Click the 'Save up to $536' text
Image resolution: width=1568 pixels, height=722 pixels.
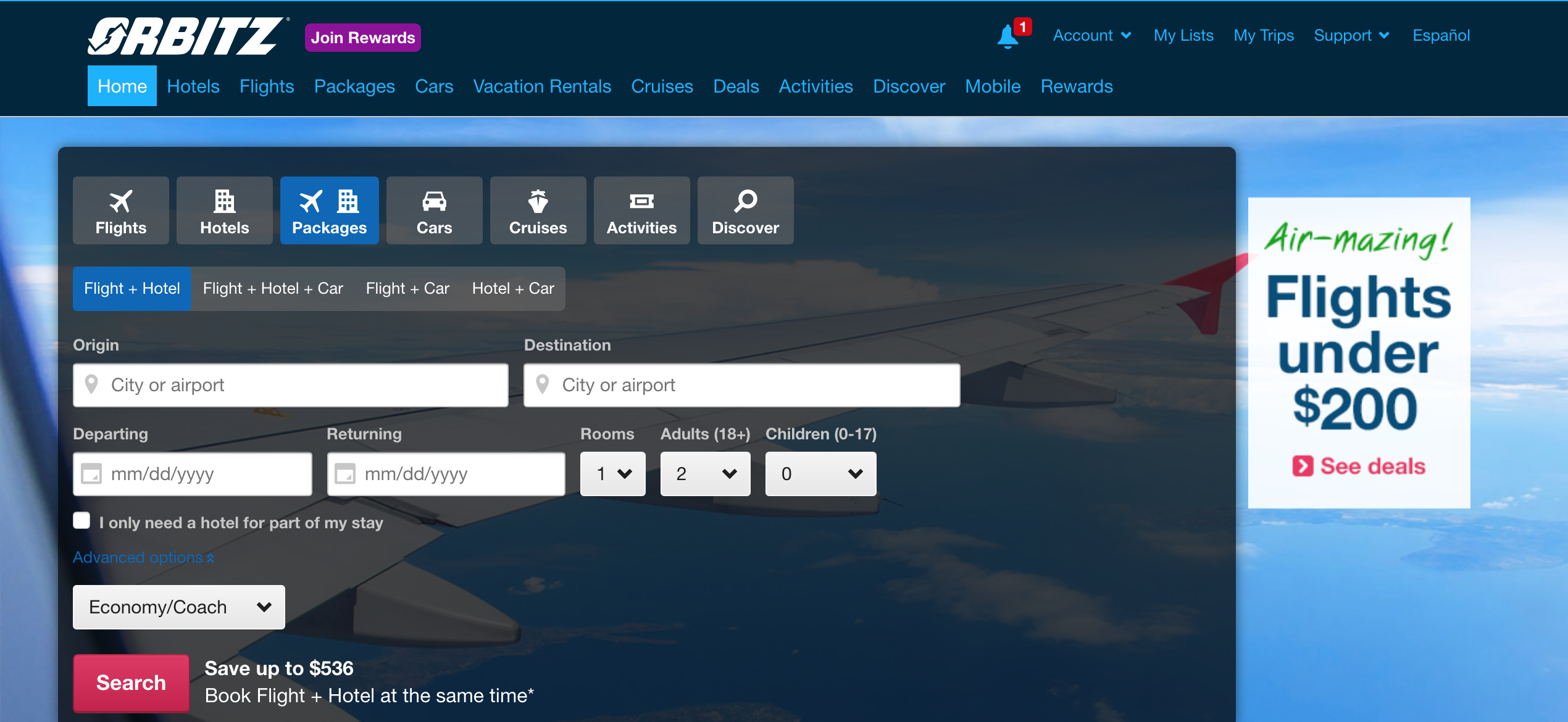pyautogui.click(x=279, y=668)
